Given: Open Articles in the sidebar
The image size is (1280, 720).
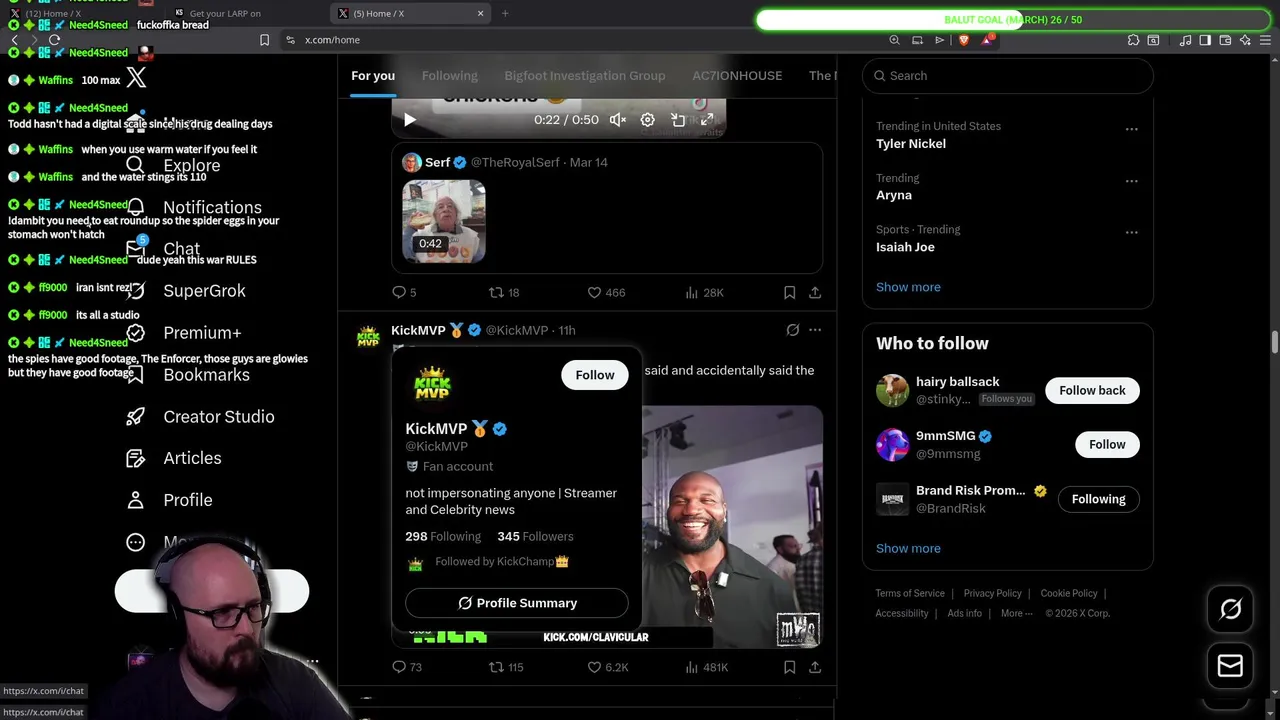Looking at the screenshot, I should pyautogui.click(x=173, y=458).
